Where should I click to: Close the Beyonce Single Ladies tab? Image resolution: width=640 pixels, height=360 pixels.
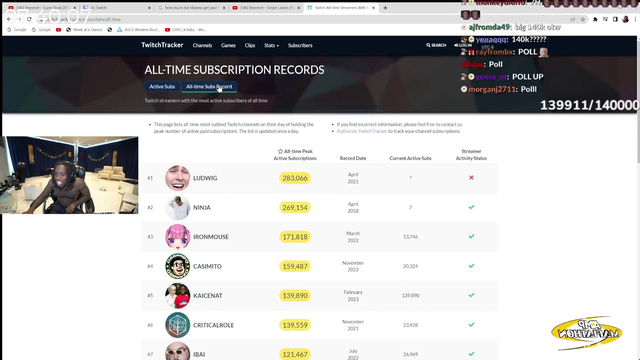point(298,8)
